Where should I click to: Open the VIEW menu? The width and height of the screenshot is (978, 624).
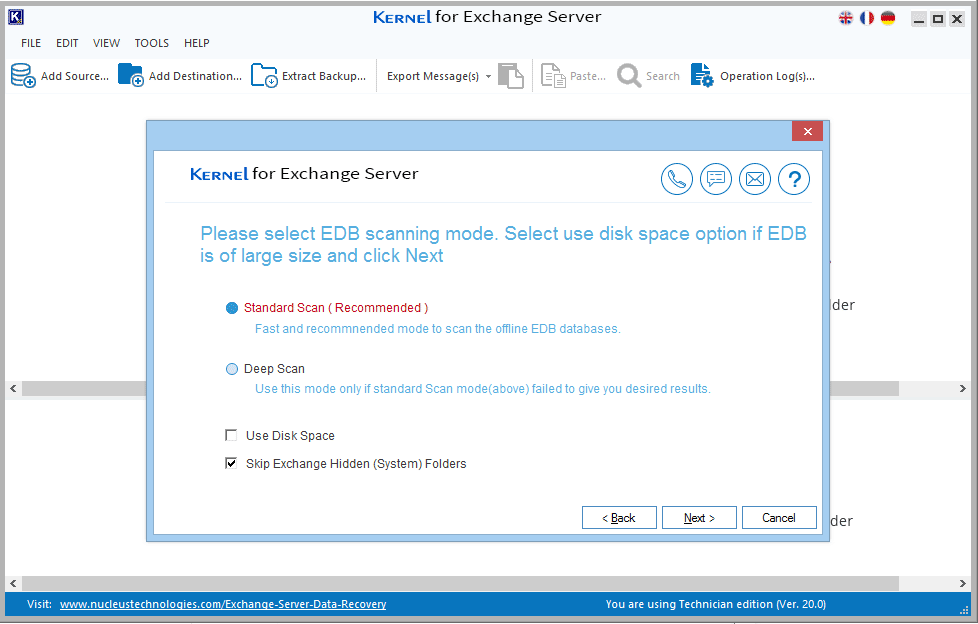point(107,43)
